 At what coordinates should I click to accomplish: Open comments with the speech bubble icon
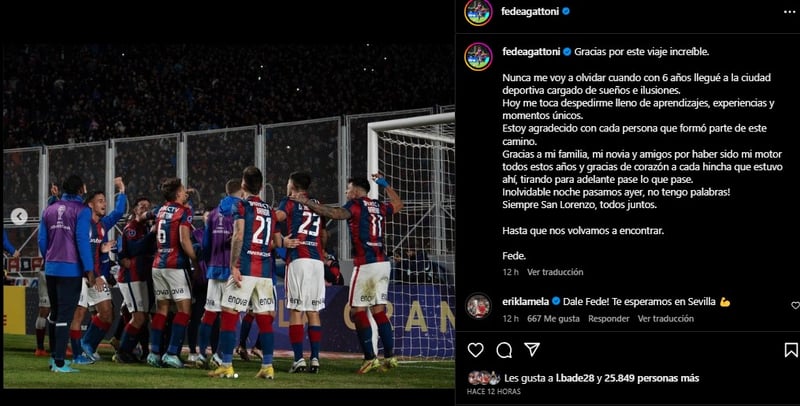pyautogui.click(x=504, y=350)
